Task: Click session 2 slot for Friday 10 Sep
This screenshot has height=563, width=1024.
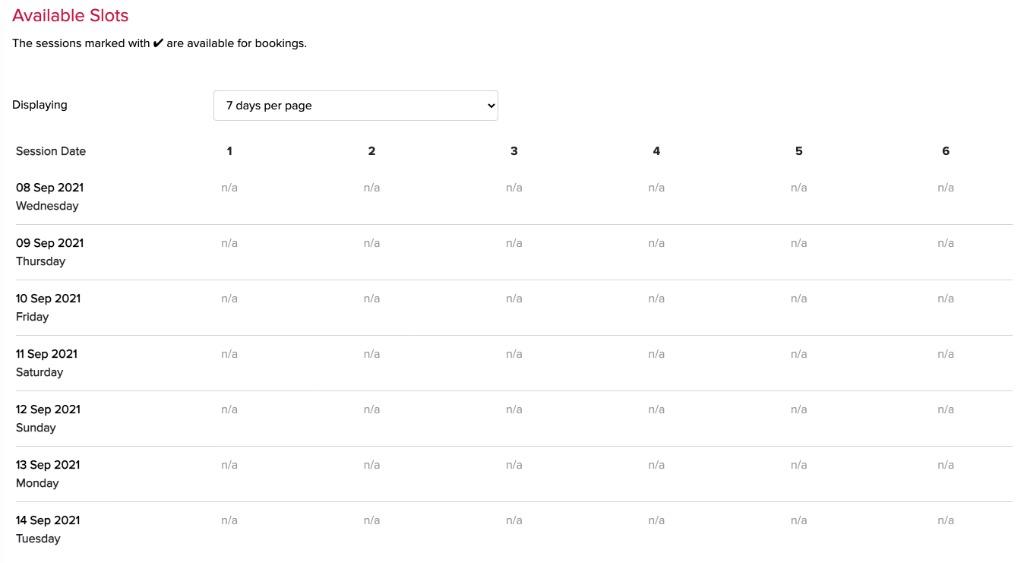Action: [372, 298]
